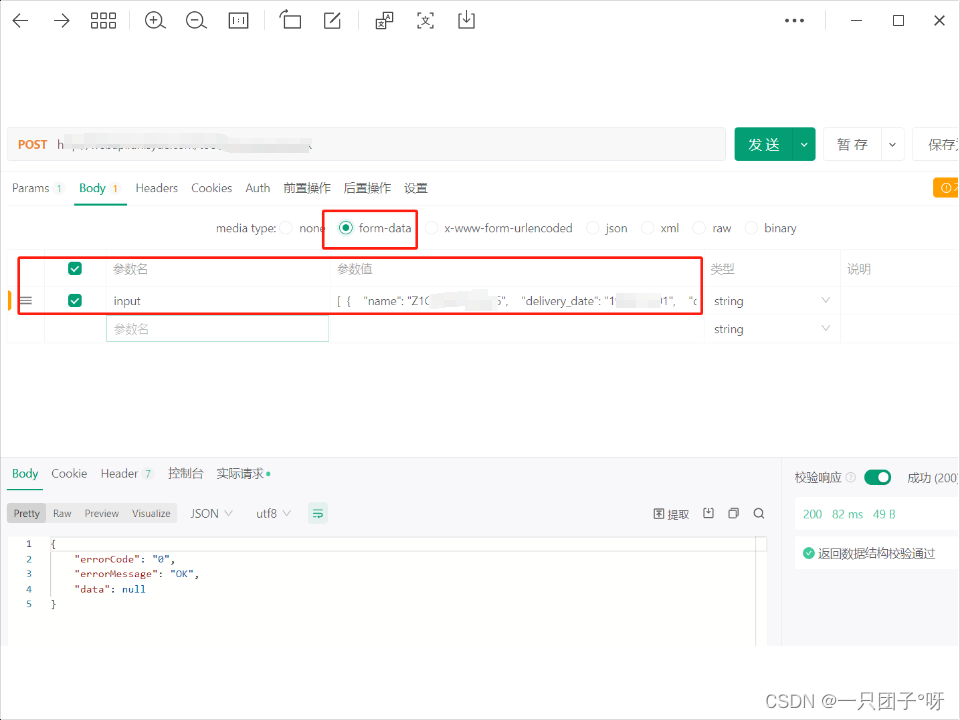Select the zoom out magnifier icon

point(196,20)
